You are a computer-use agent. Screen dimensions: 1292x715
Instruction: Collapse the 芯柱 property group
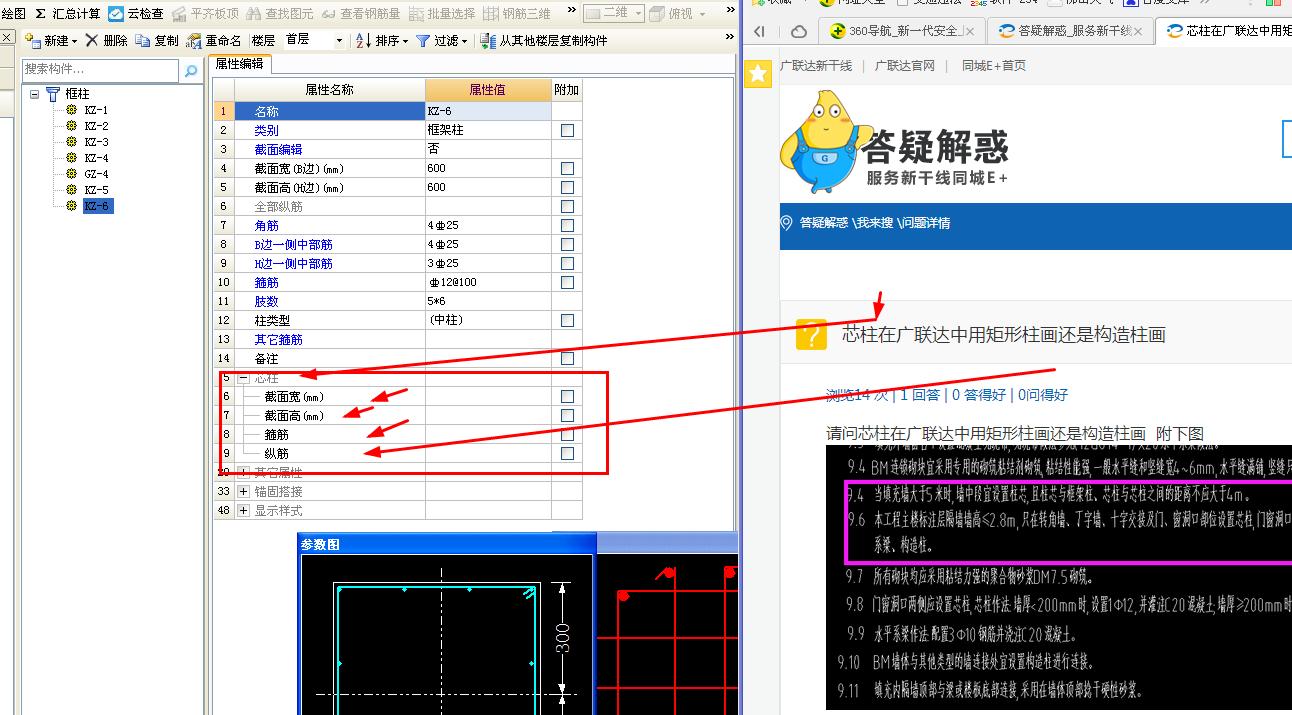pos(243,378)
